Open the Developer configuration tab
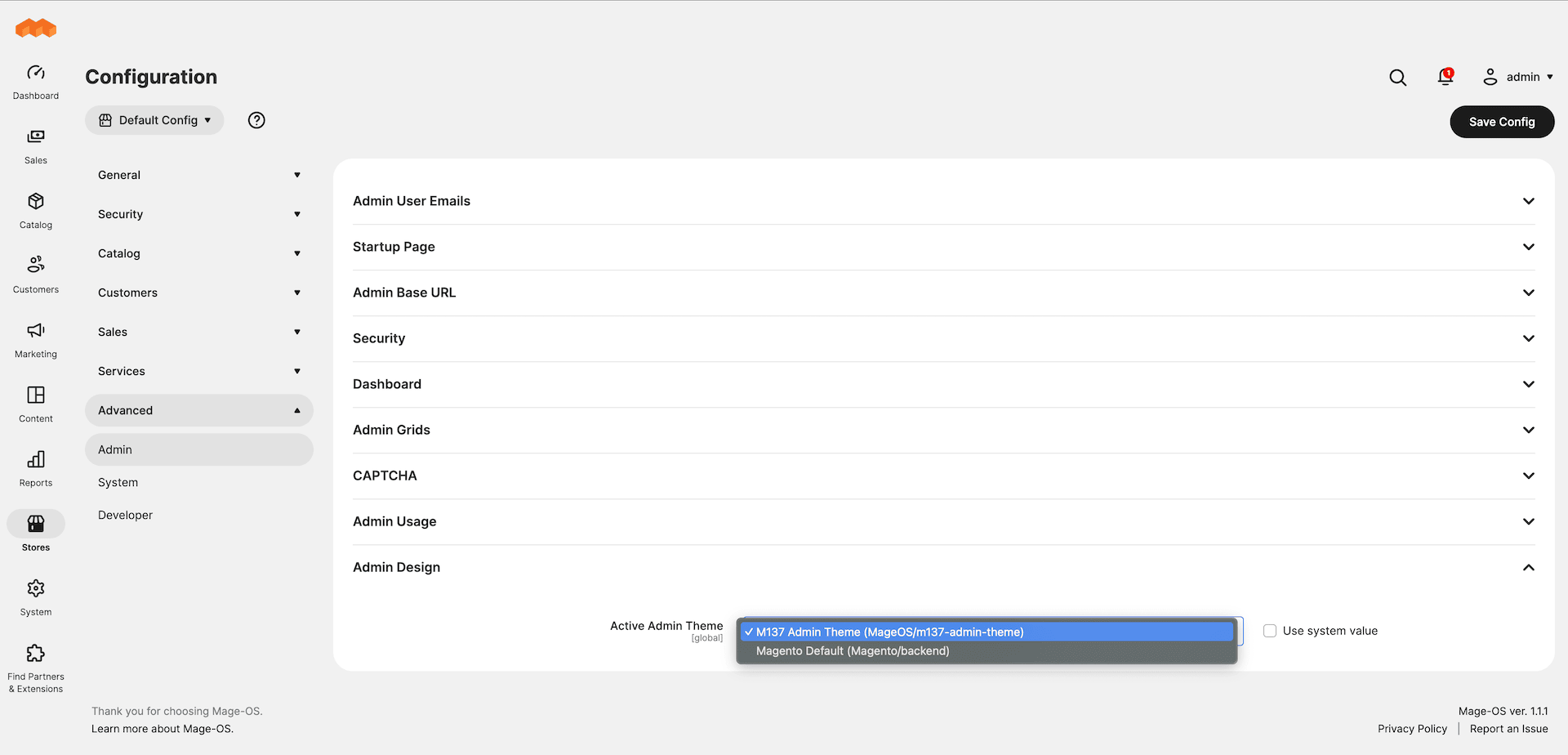The height and width of the screenshot is (755, 1568). click(126, 515)
